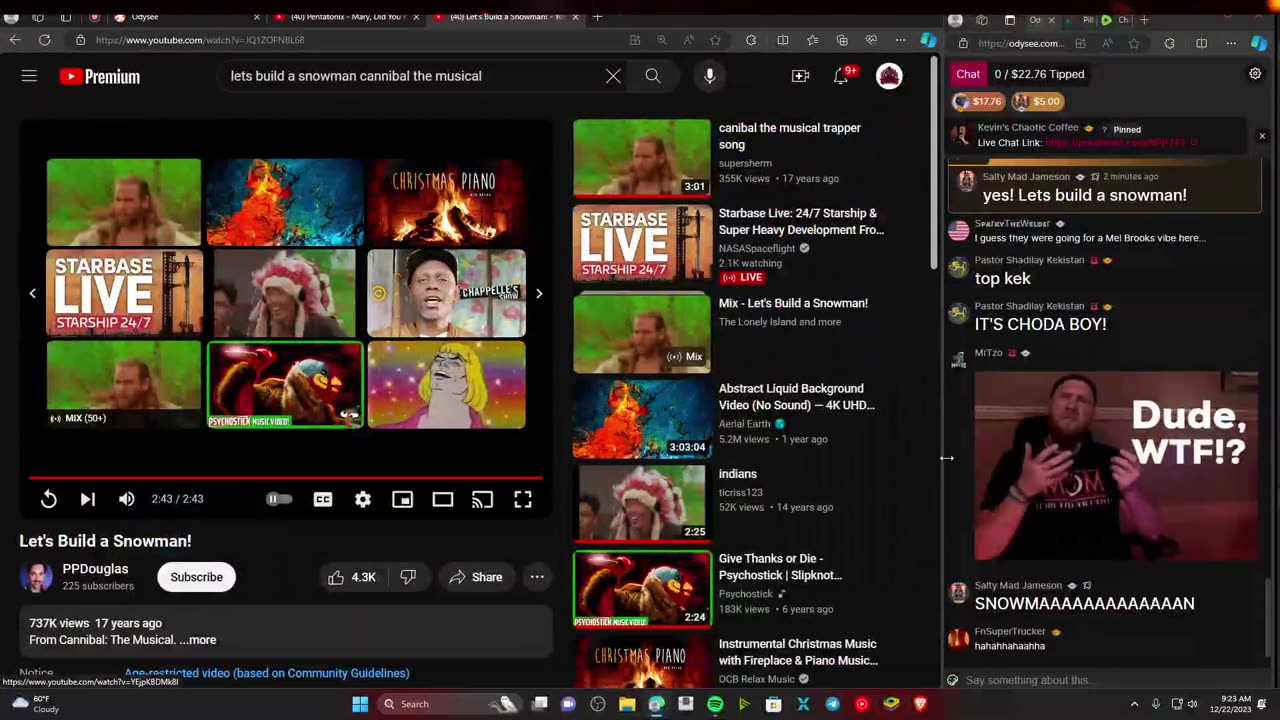This screenshot has height=720, width=1280.
Task: Click the YouTube URL address bar
Action: pyautogui.click(x=350, y=40)
